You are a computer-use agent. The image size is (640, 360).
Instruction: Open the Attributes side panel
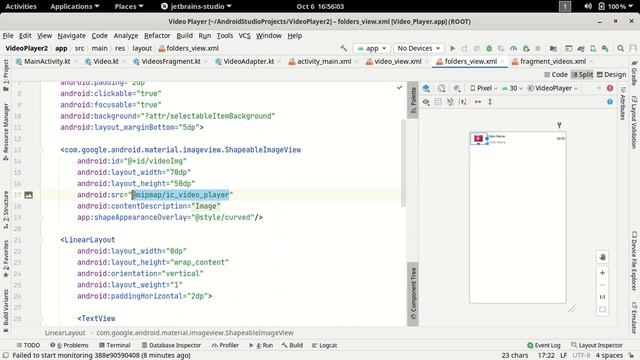tap(623, 103)
